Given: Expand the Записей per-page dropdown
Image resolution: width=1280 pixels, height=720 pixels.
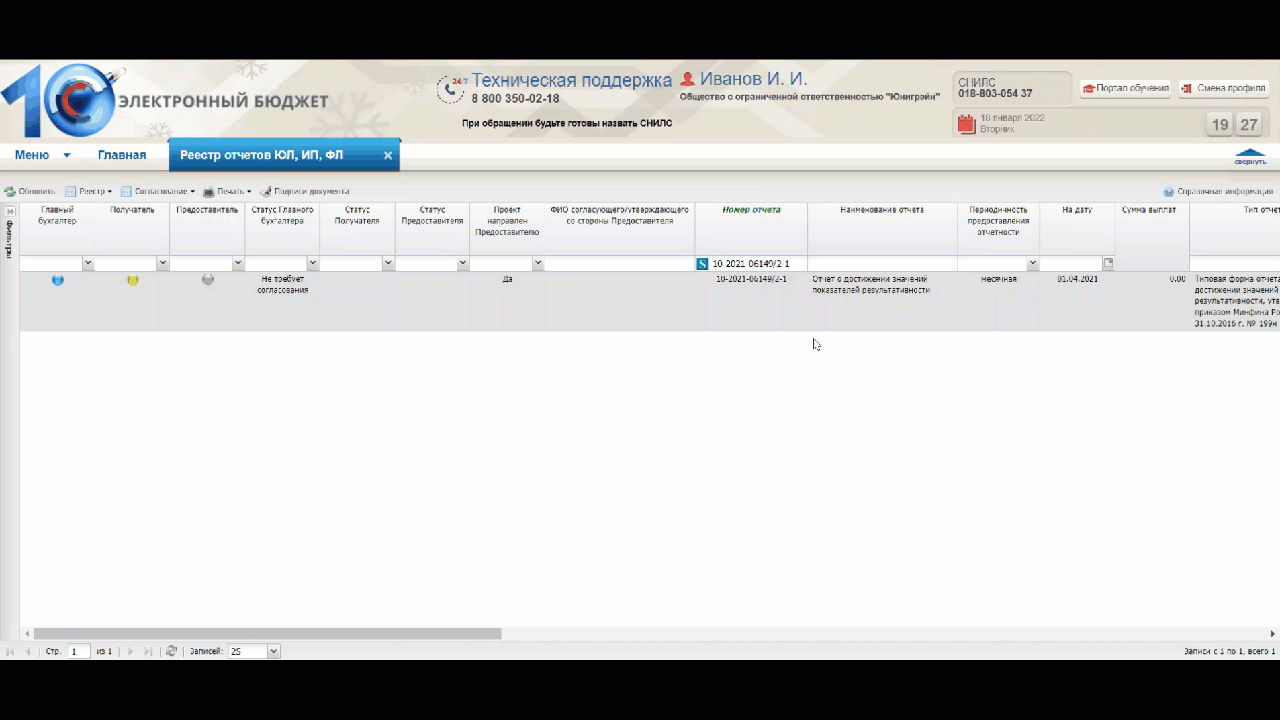Looking at the screenshot, I should (x=274, y=651).
